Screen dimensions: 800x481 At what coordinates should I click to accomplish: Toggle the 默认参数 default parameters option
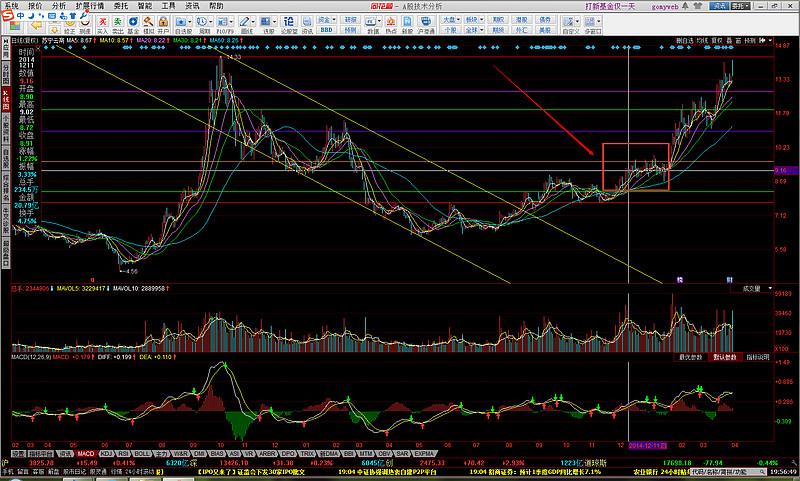[723, 356]
